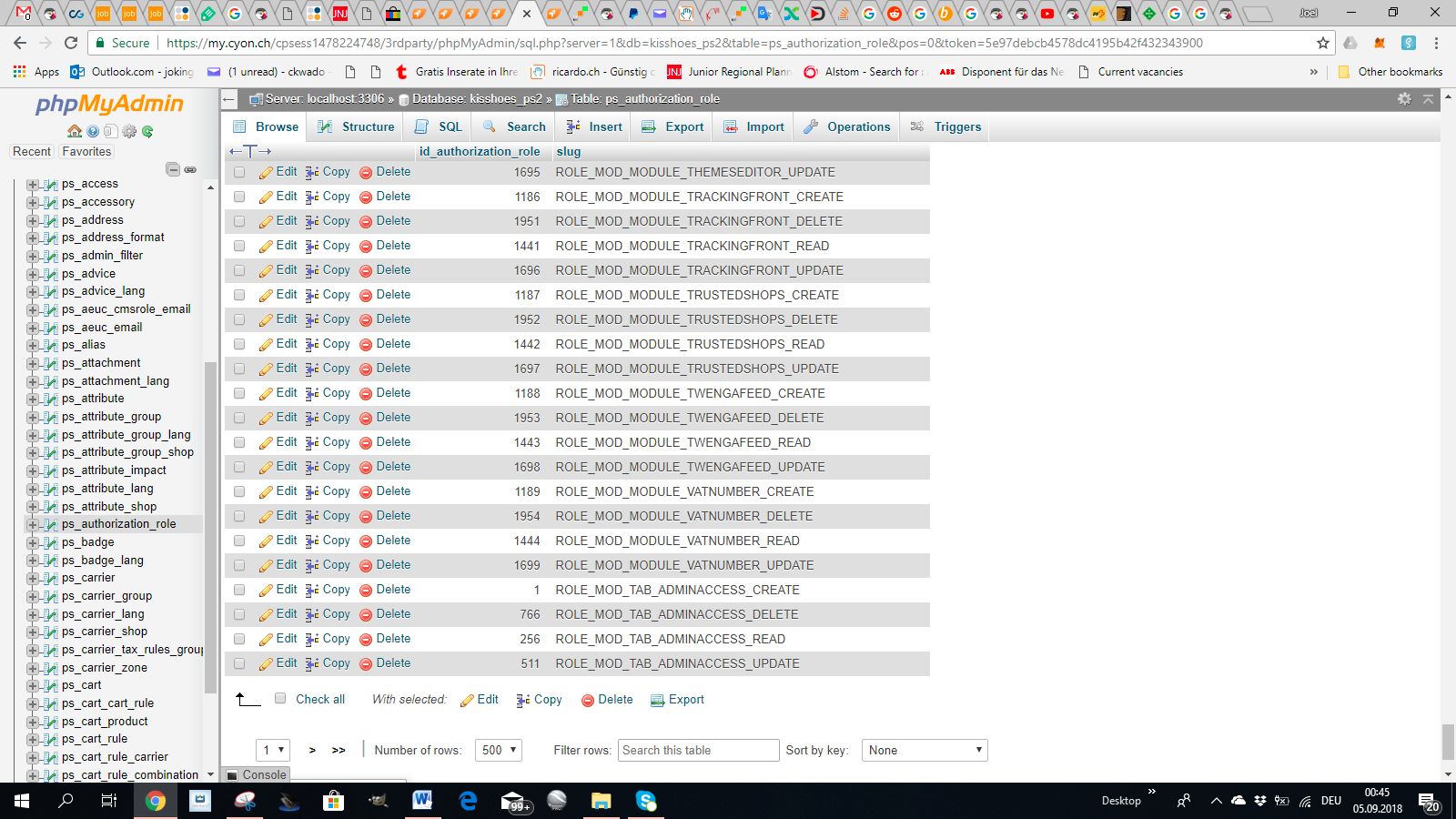The width and height of the screenshot is (1456, 819).
Task: Expand ps_alias tree node
Action: [33, 346]
